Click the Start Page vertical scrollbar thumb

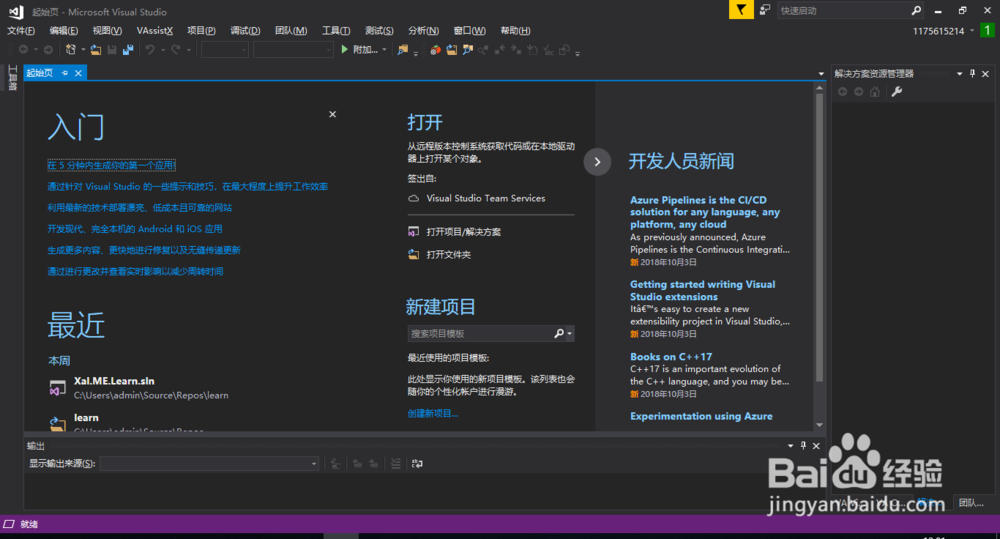point(820,238)
